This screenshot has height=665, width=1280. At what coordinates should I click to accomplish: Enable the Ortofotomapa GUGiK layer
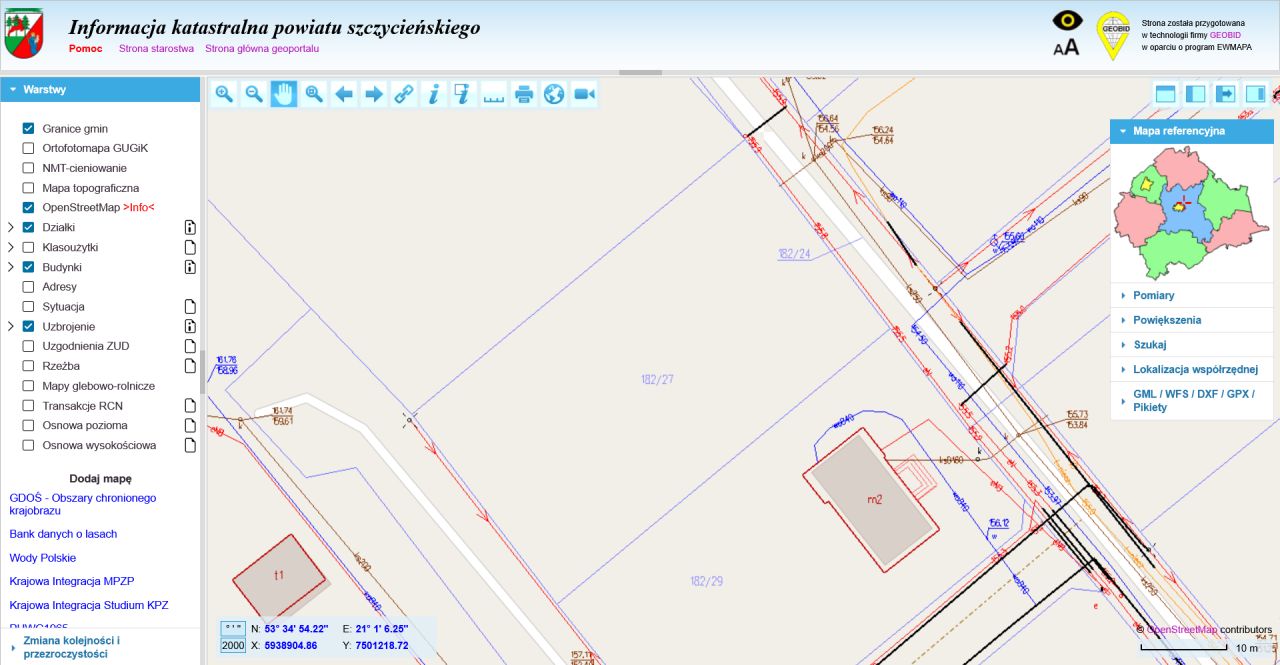pos(28,148)
